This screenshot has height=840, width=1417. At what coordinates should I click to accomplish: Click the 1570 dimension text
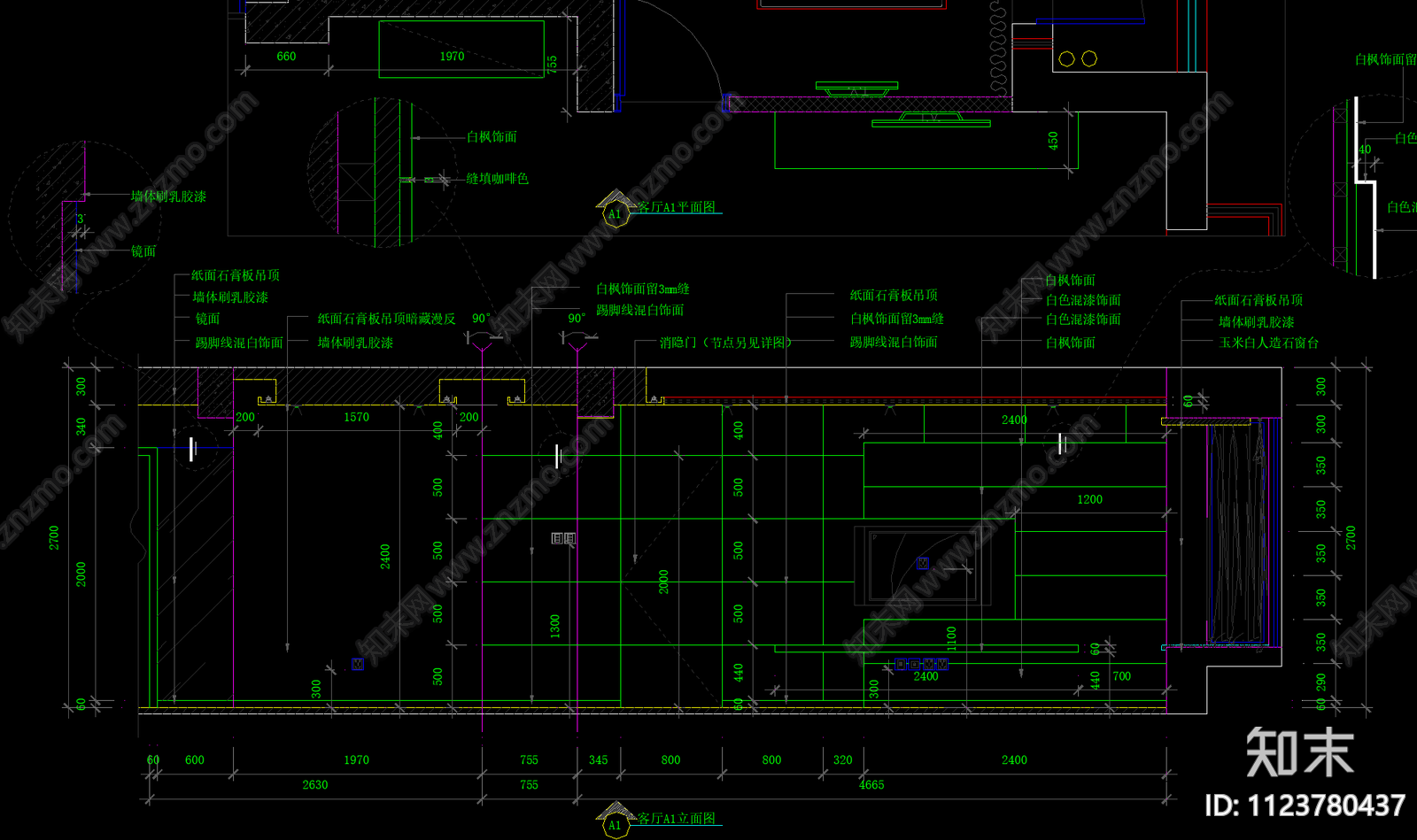356,417
